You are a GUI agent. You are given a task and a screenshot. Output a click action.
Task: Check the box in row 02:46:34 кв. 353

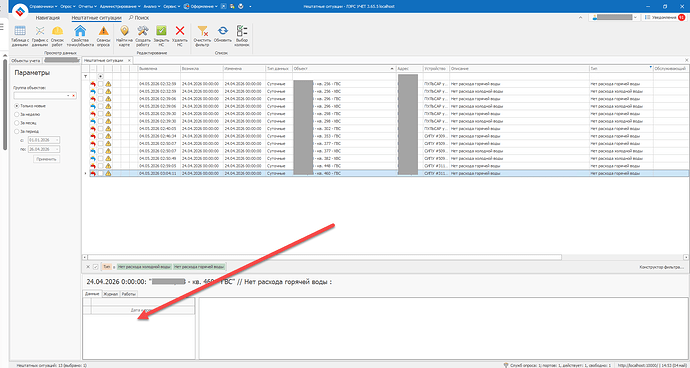pyautogui.click(x=101, y=136)
